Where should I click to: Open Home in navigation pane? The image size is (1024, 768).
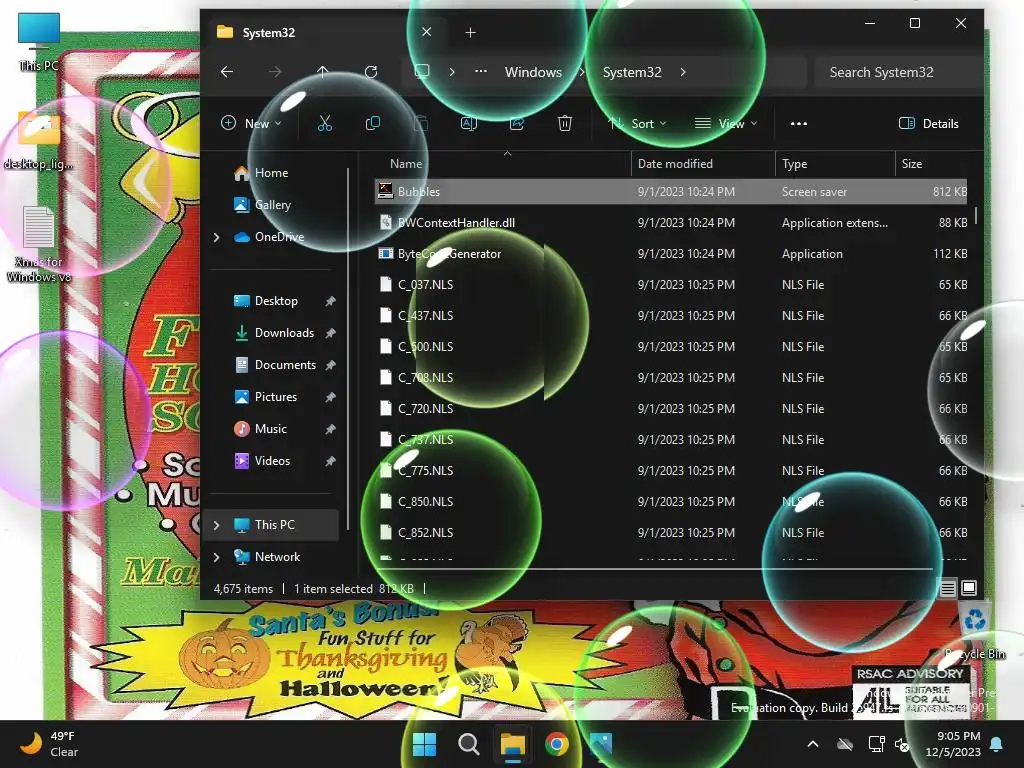pyautogui.click(x=272, y=173)
